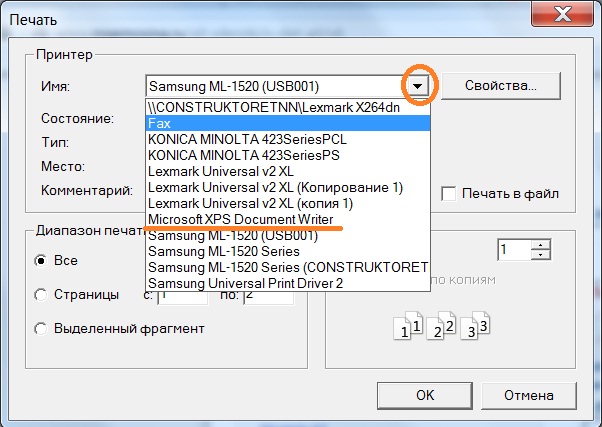
Task: Choose the Страницы range radio button
Action: 41,295
